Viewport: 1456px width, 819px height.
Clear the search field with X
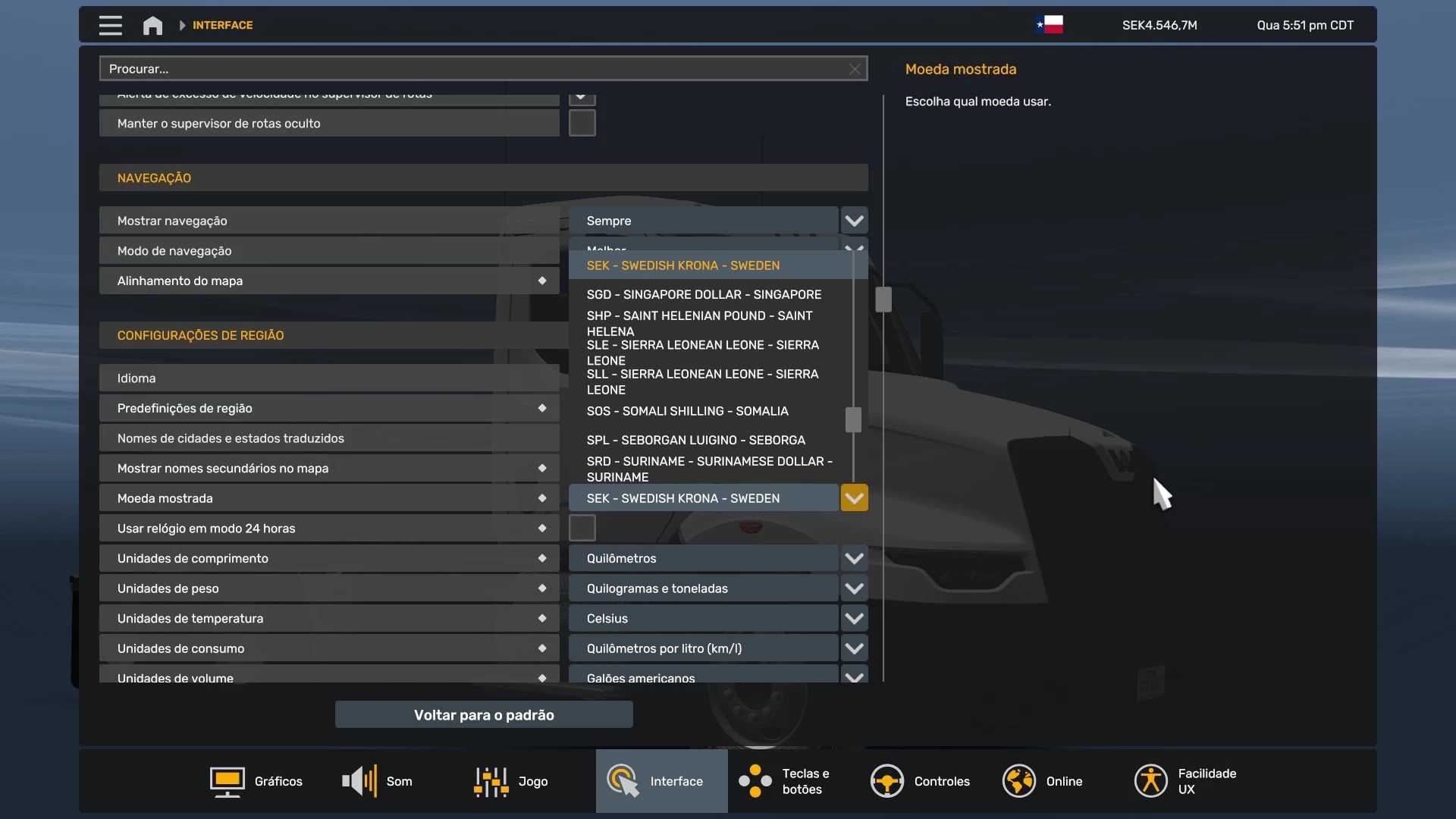(x=855, y=69)
